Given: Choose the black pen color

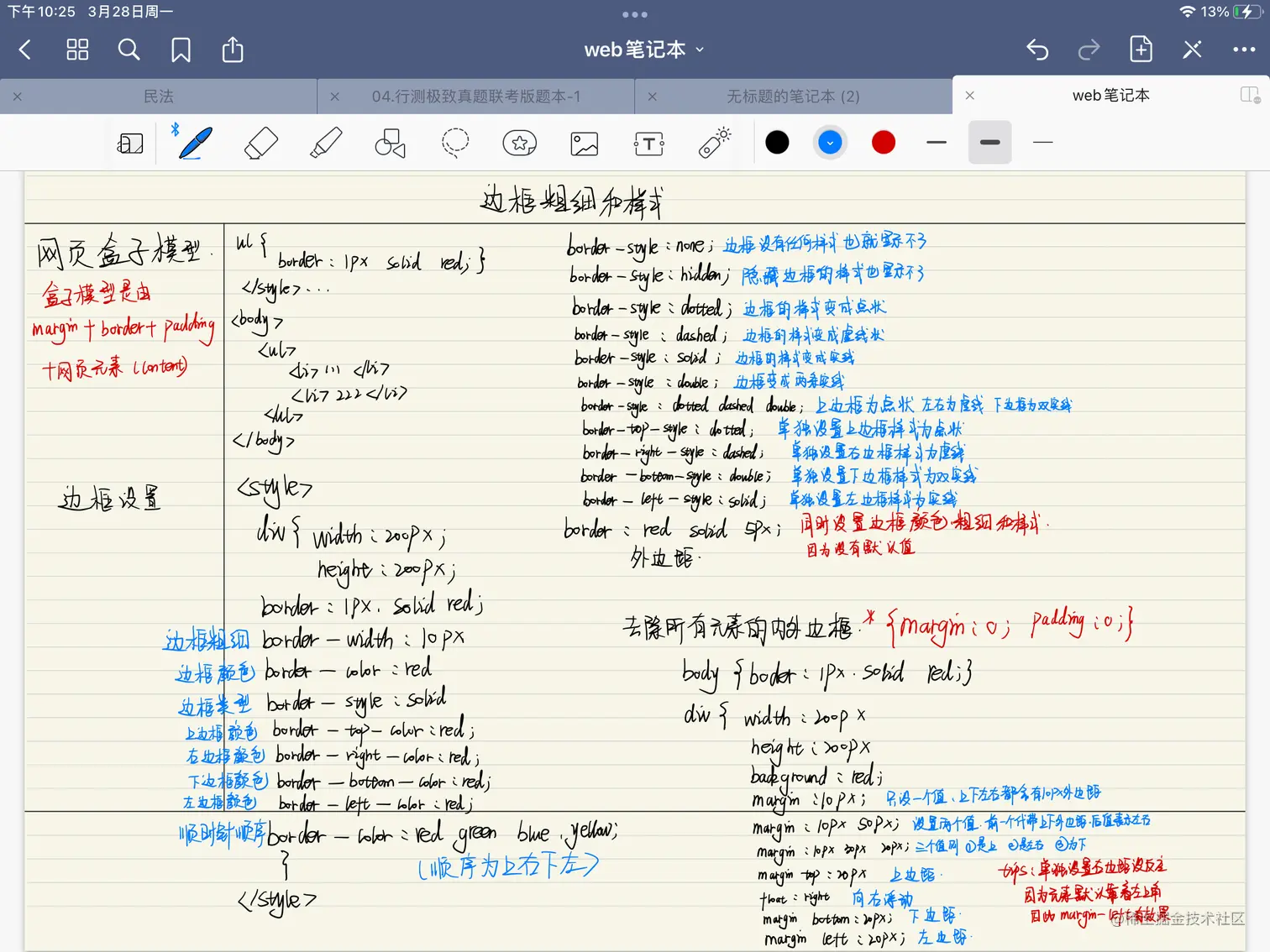Looking at the screenshot, I should click(x=778, y=143).
